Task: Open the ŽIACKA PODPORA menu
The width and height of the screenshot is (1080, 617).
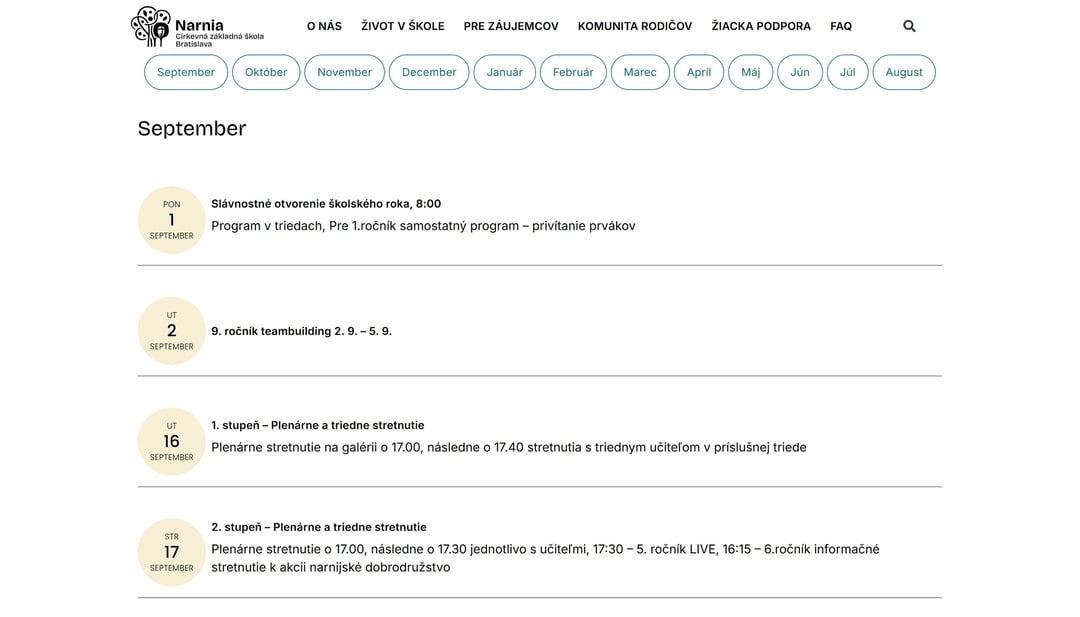Action: pyautogui.click(x=761, y=26)
